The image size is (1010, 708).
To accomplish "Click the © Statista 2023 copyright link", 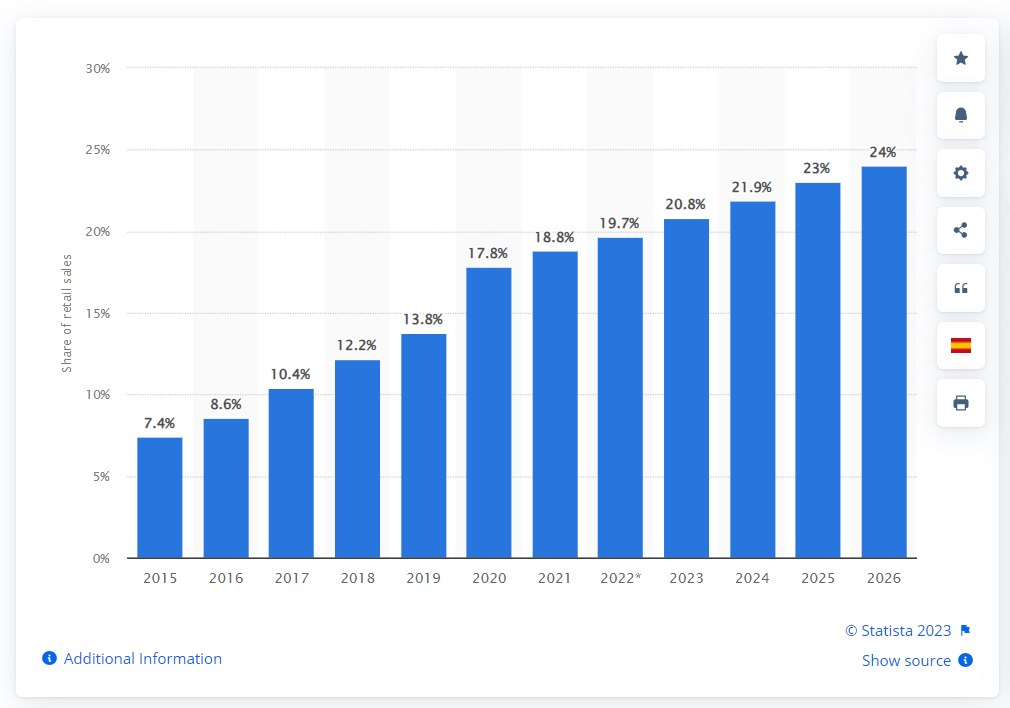I will tap(899, 630).
